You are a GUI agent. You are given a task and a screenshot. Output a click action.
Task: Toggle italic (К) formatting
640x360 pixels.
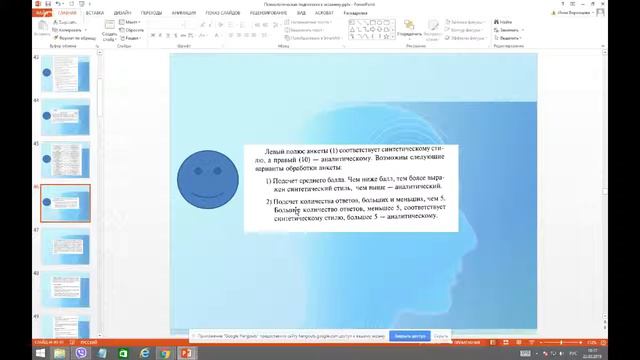[x=160, y=36]
